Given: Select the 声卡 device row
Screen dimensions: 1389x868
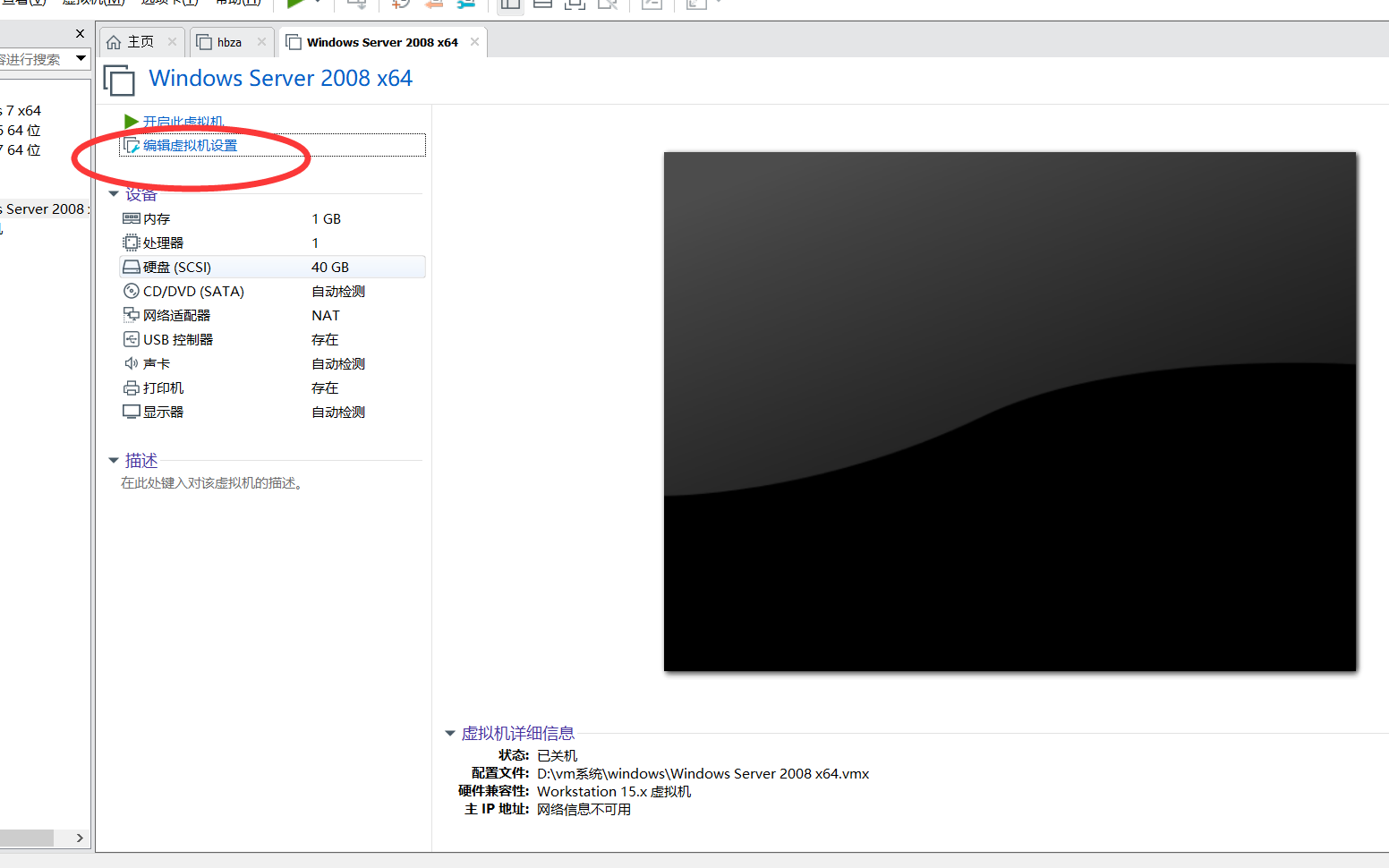Looking at the screenshot, I should click(x=272, y=363).
